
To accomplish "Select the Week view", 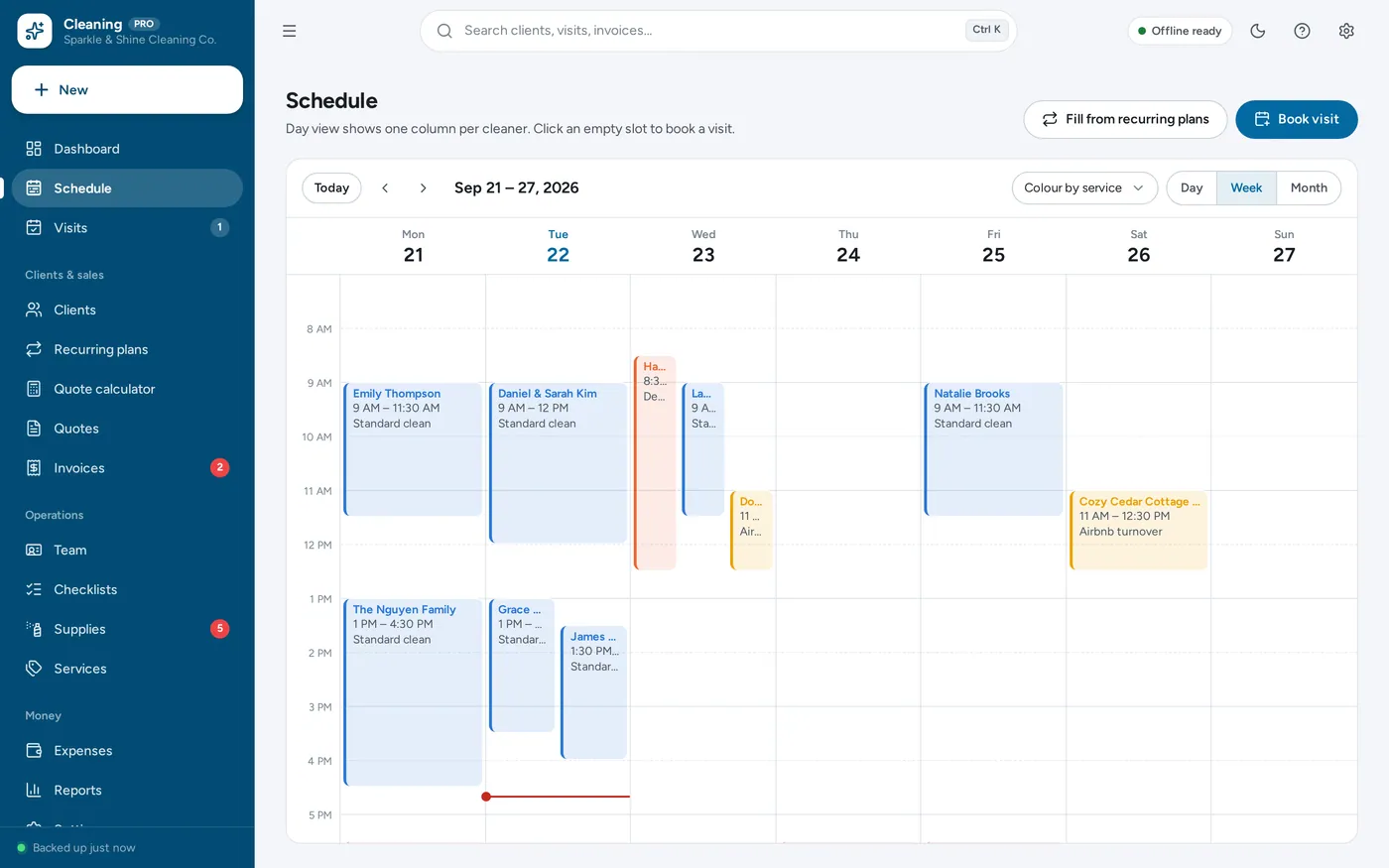I will pos(1246,187).
